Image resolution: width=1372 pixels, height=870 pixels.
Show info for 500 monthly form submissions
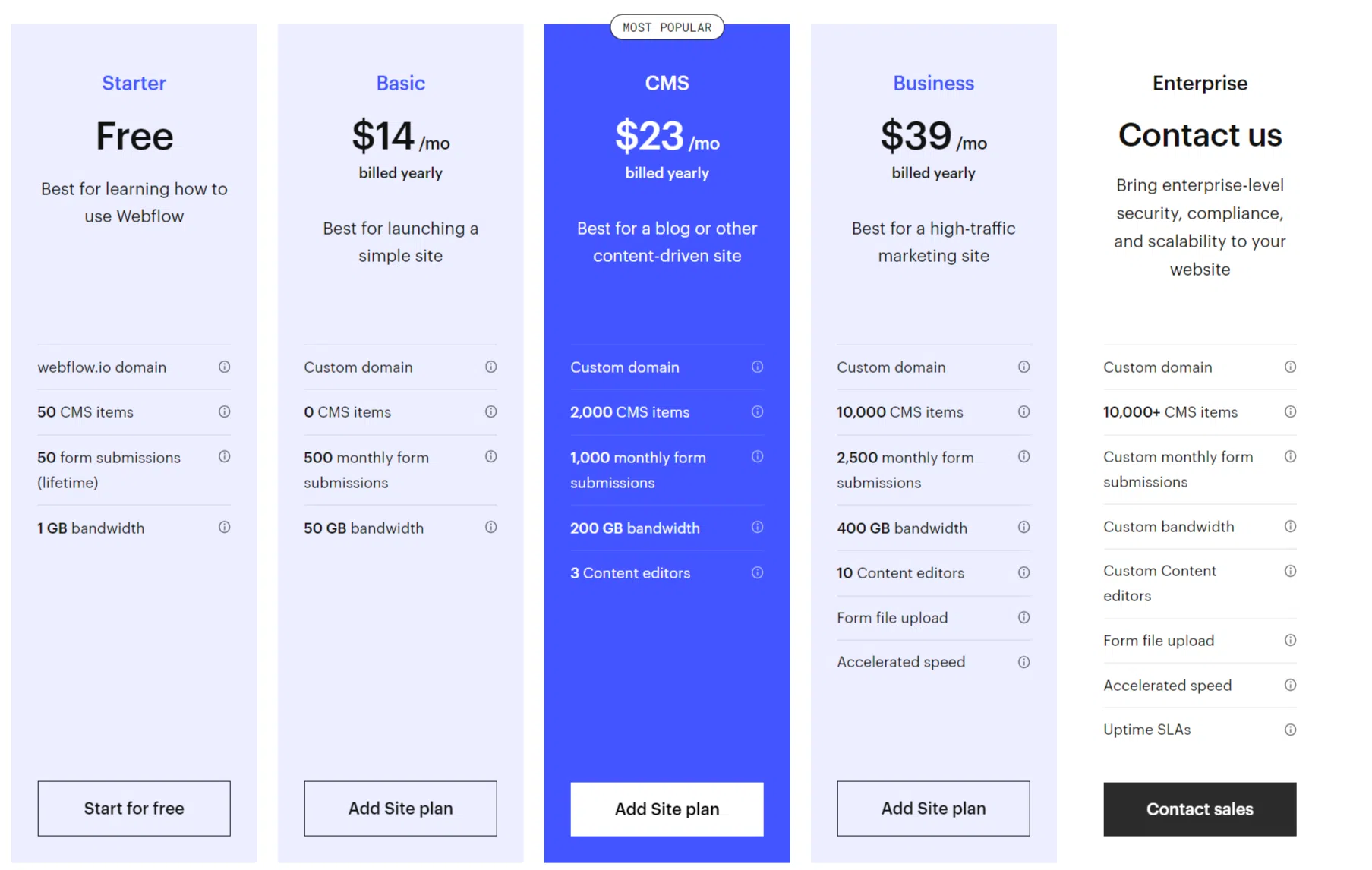[x=490, y=456]
